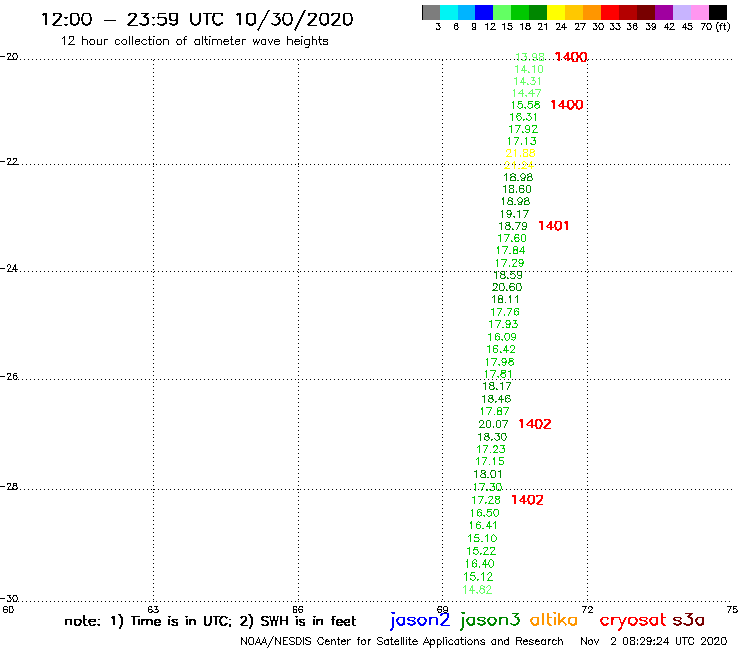Image resolution: width=740 pixels, height=650 pixels.
Task: Select the s3a satellite label
Action: [x=688, y=620]
